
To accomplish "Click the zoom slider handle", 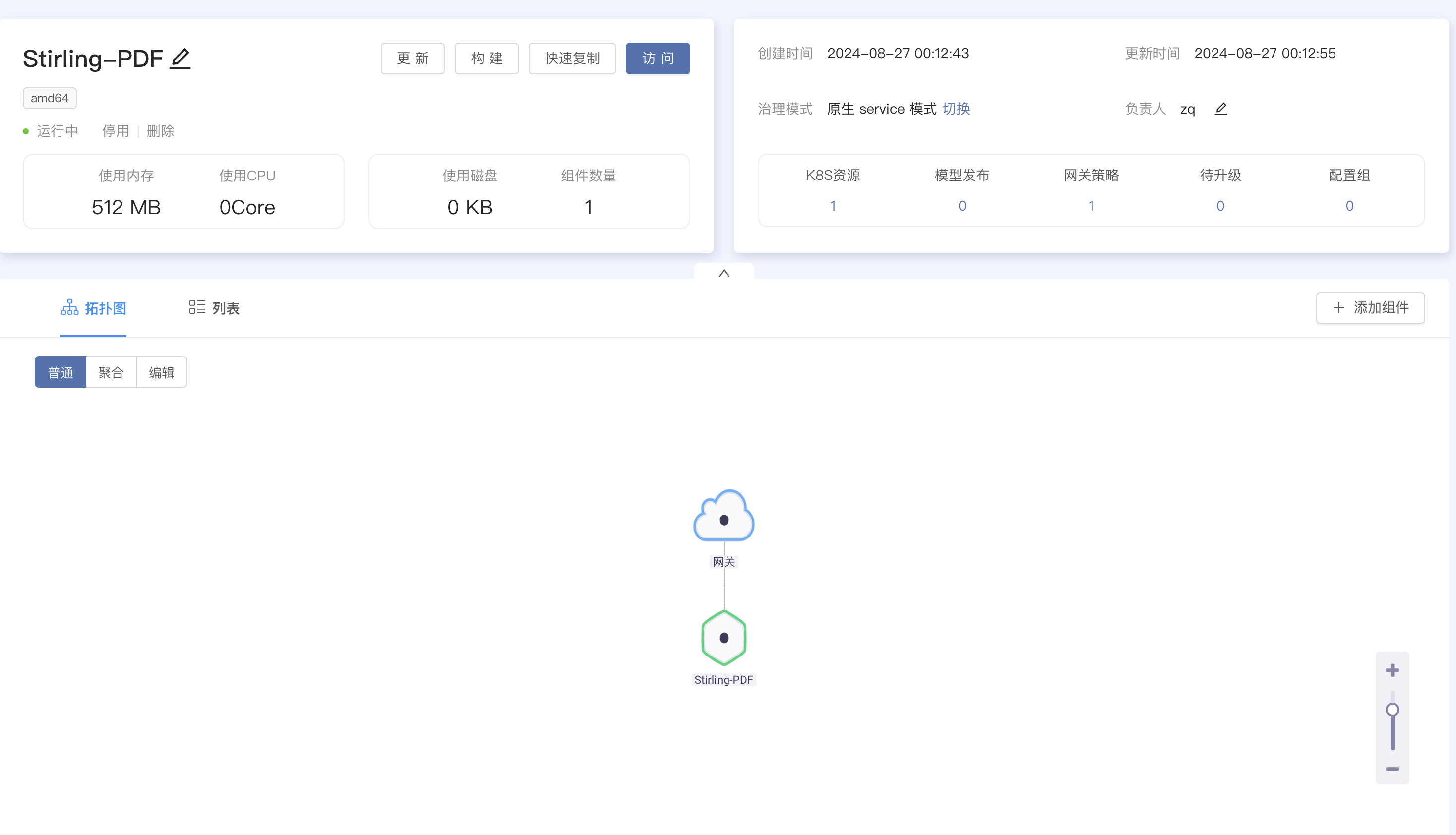I will pos(1393,710).
